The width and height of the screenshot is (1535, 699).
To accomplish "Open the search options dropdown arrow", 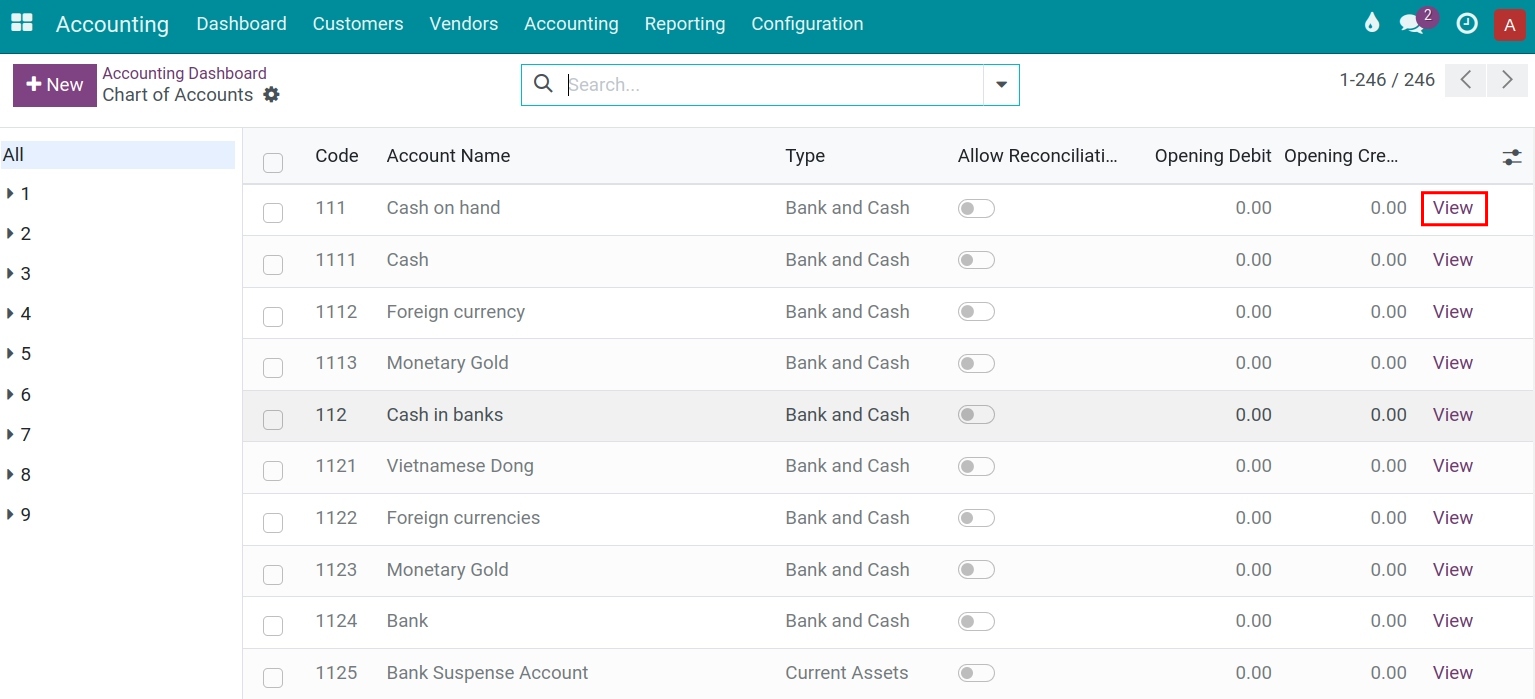I will (x=1001, y=85).
